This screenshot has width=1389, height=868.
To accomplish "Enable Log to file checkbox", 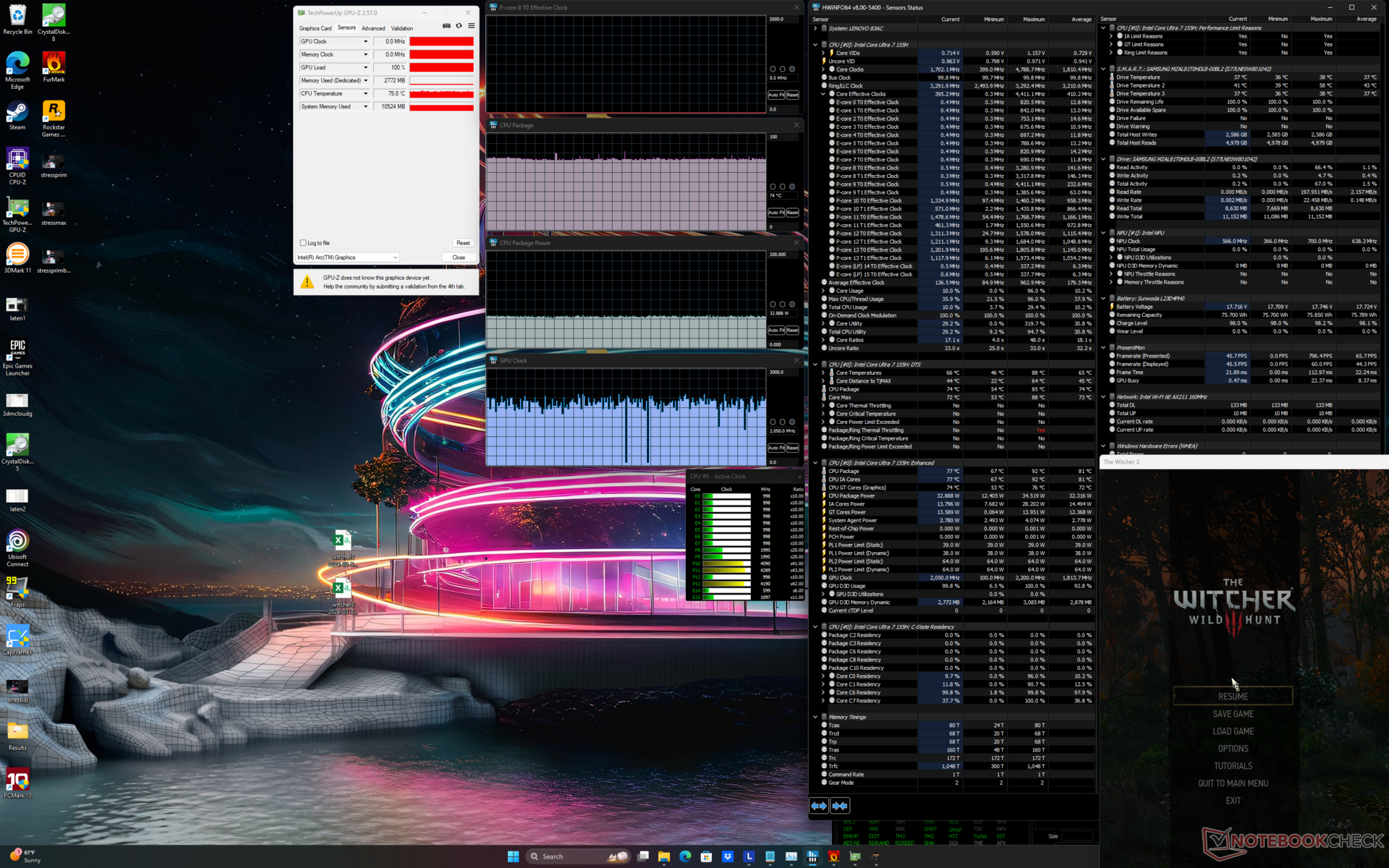I will click(303, 243).
